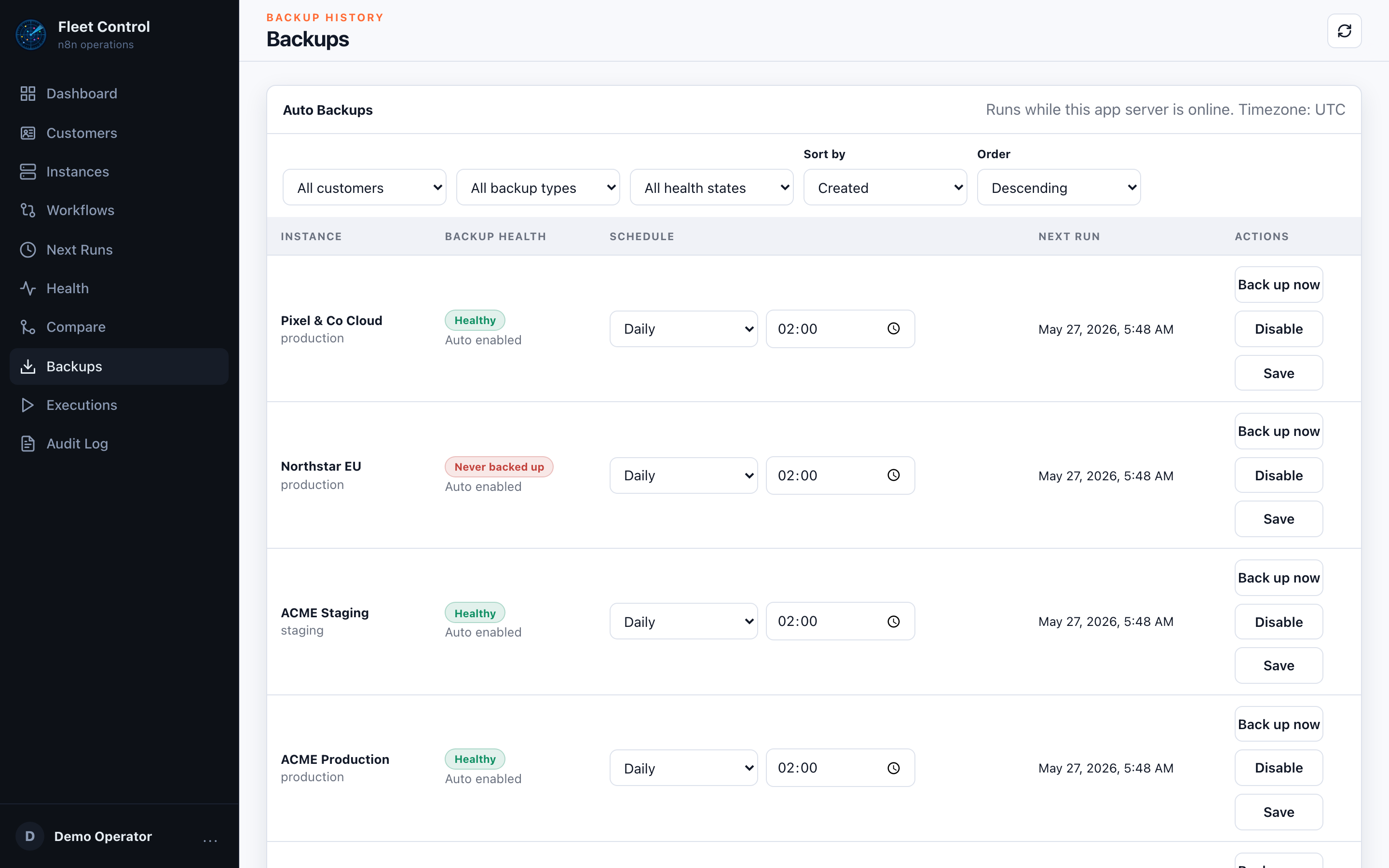Screen dimensions: 1389x868
Task: Click Back up now for Pixel & Co Cloud
Action: pos(1279,285)
